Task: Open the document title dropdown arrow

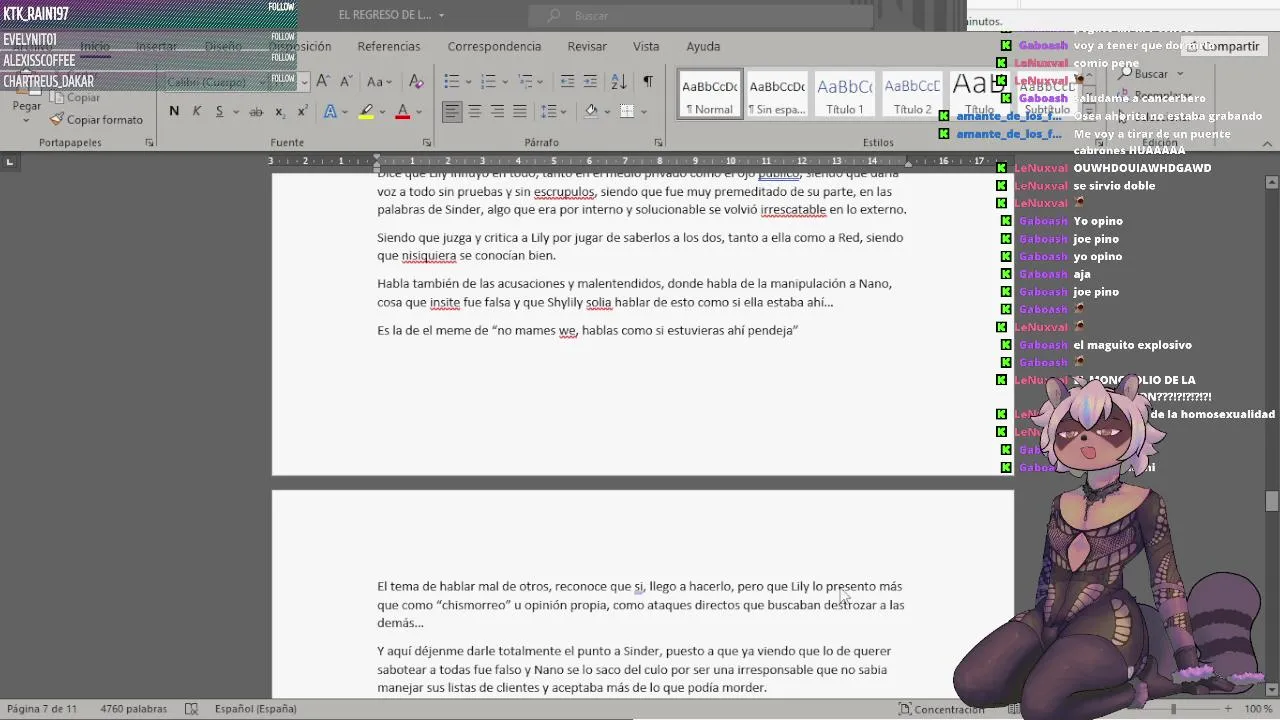Action: pyautogui.click(x=441, y=15)
